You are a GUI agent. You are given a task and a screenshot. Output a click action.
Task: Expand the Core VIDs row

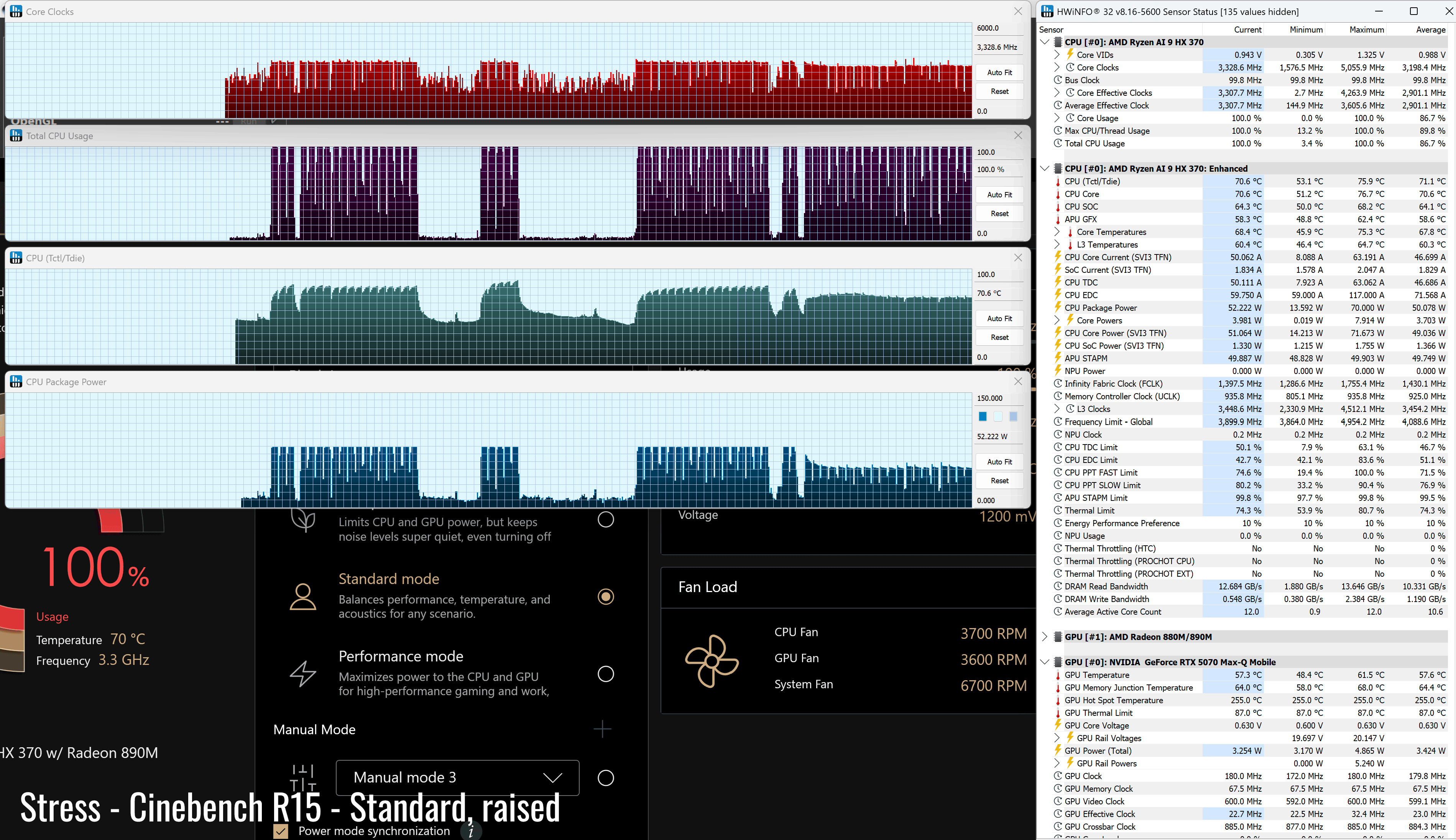(1057, 55)
